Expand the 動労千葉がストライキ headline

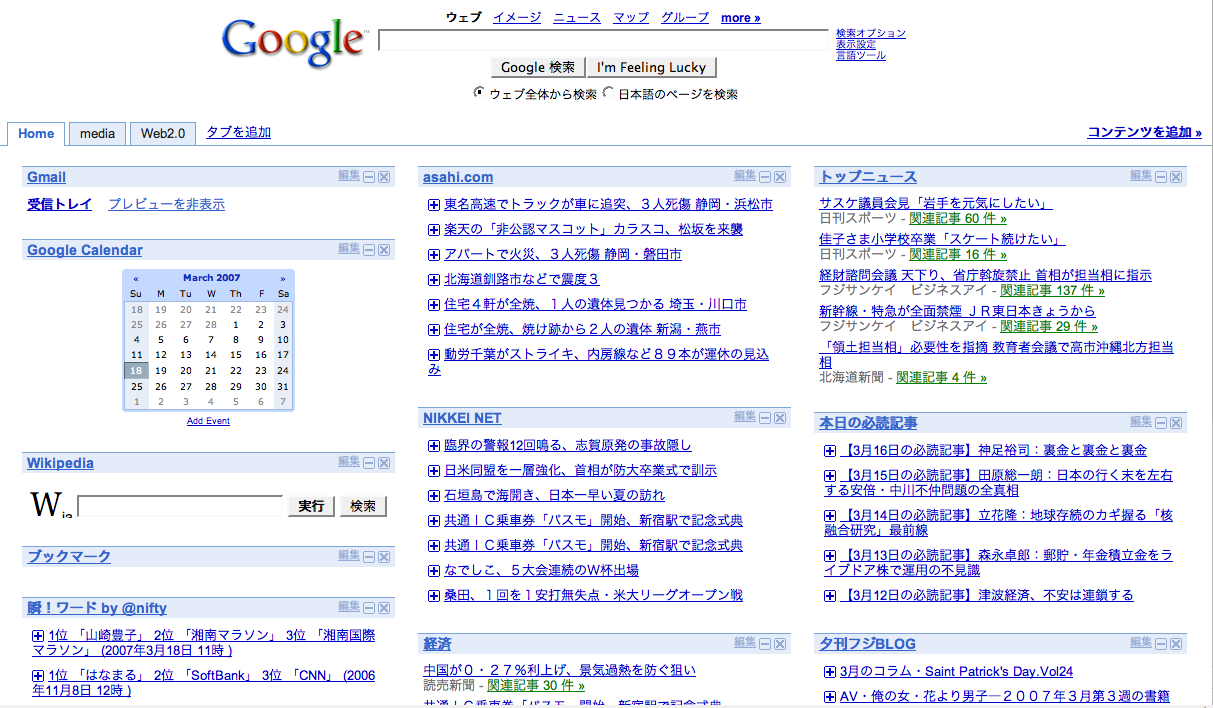tap(434, 355)
